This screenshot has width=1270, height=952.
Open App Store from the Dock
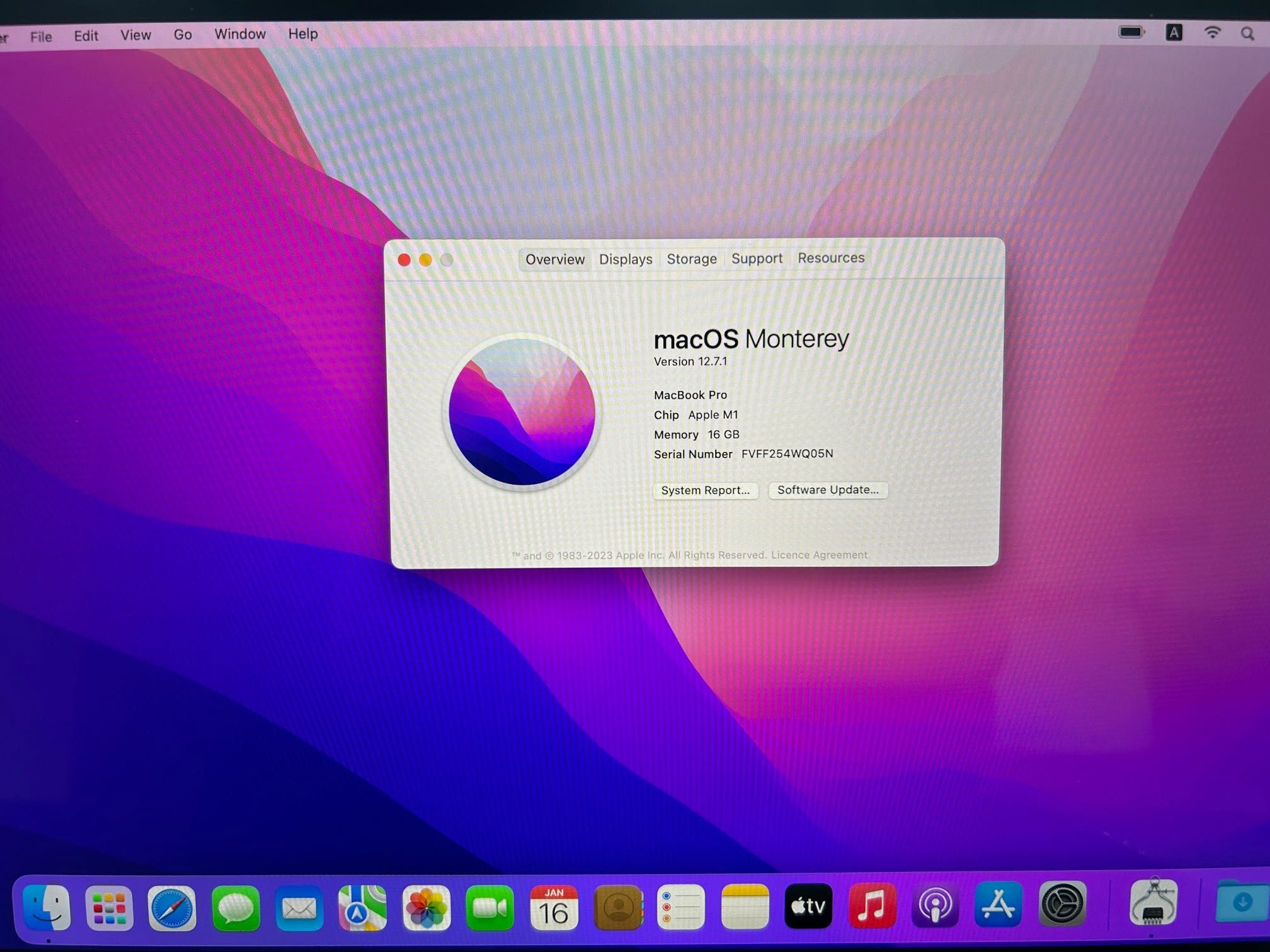[x=998, y=905]
